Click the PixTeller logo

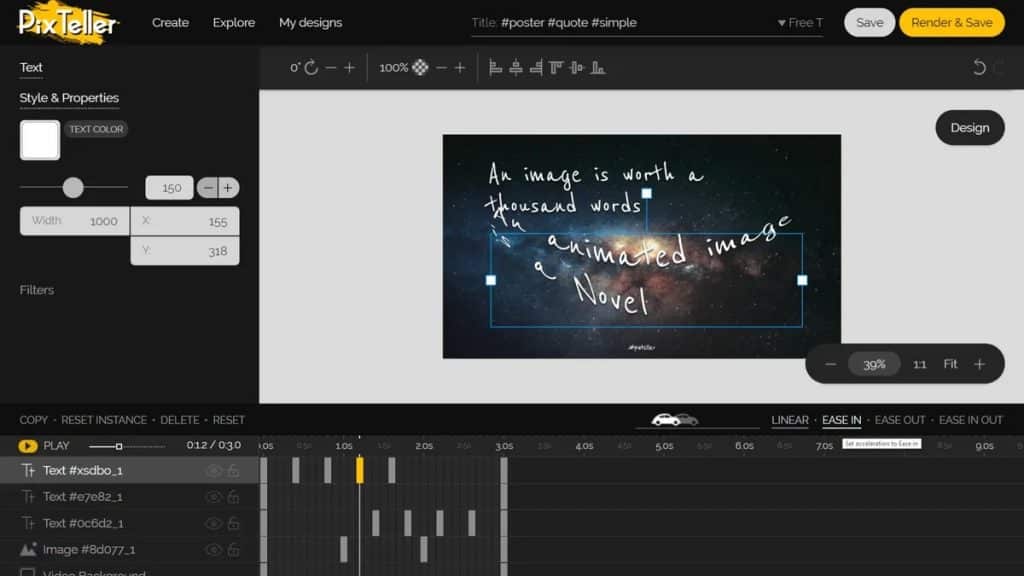(x=67, y=23)
